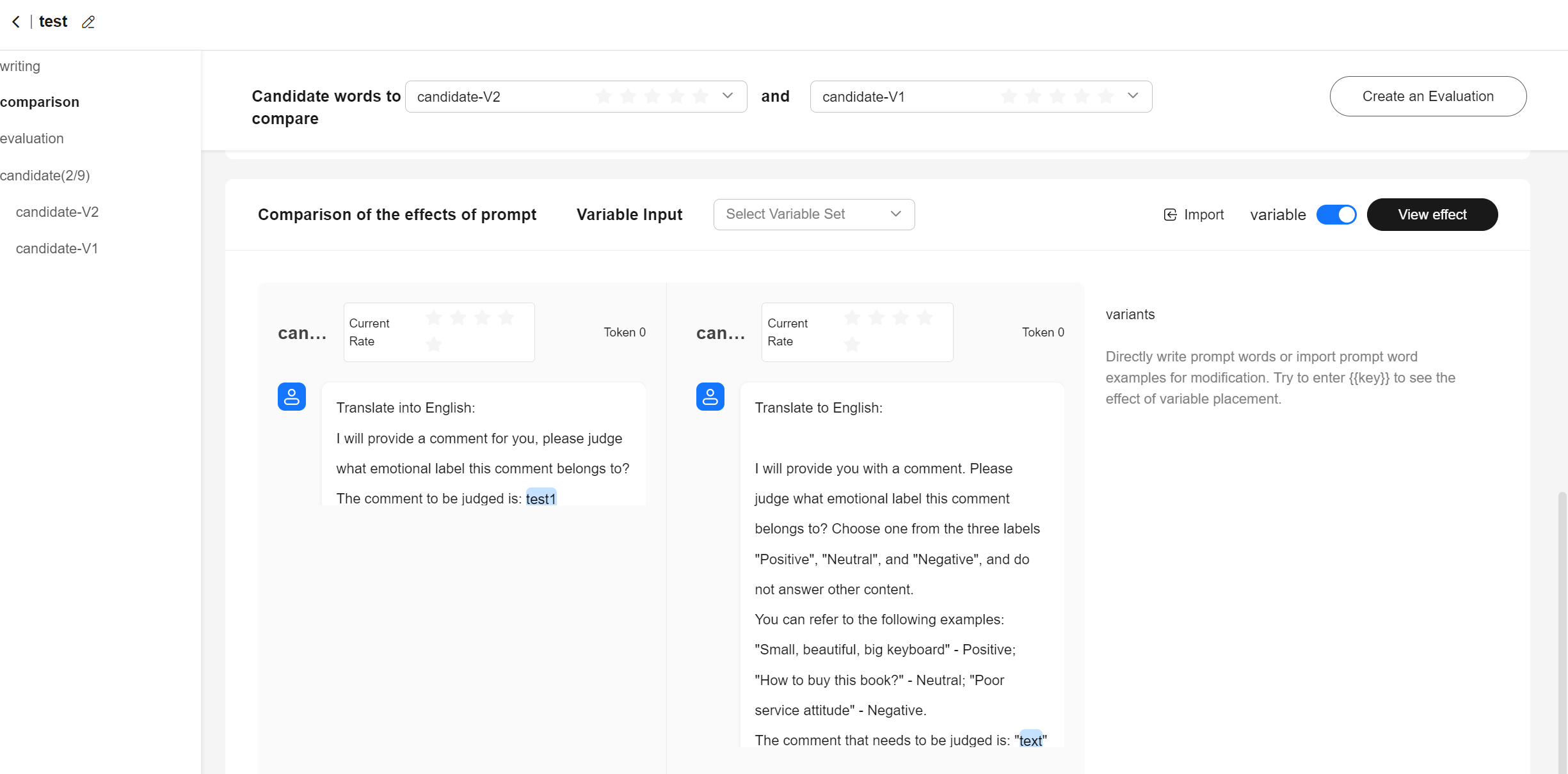Click the back arrow icon
Viewport: 1568px width, 774px height.
click(16, 22)
